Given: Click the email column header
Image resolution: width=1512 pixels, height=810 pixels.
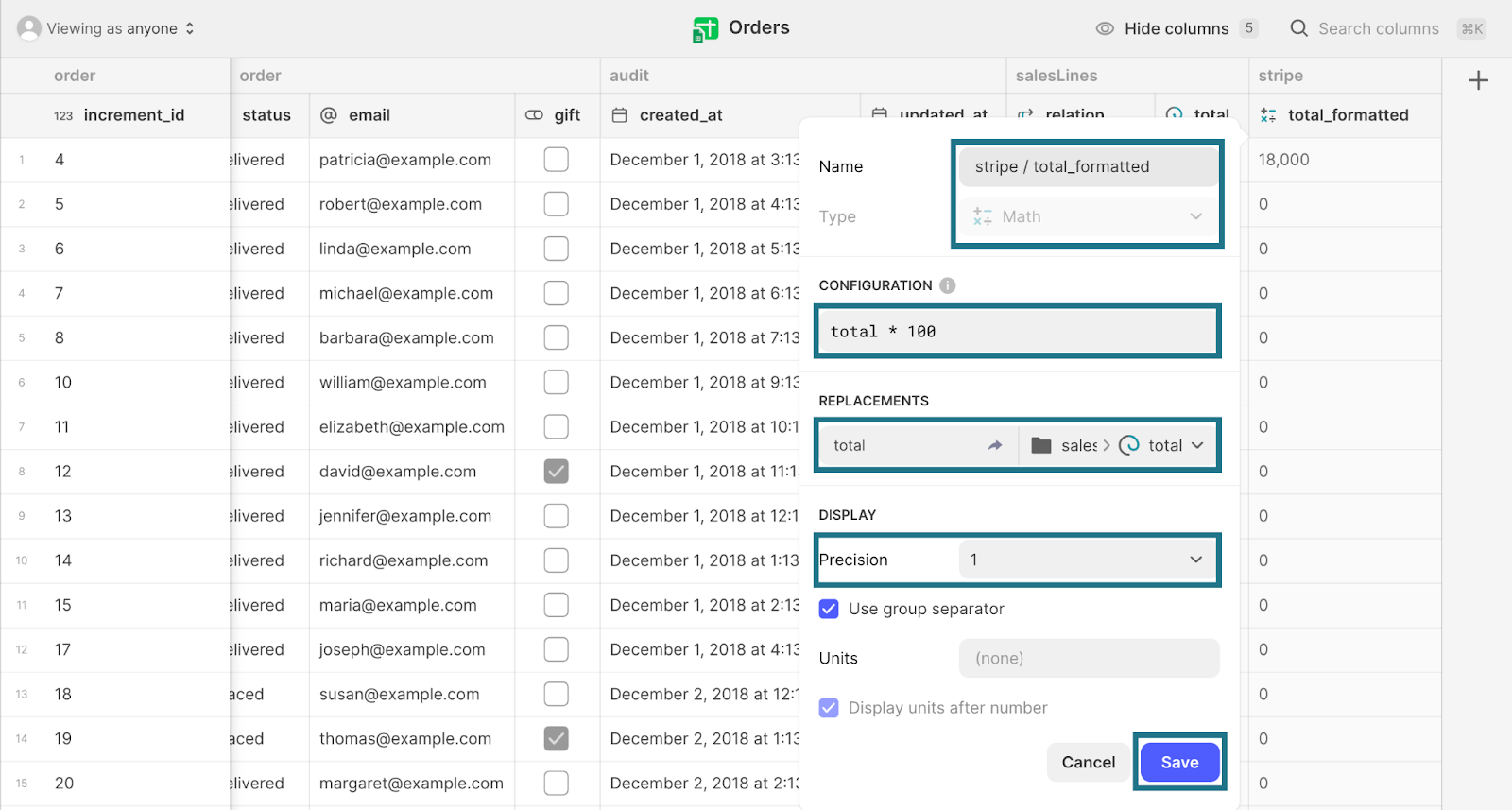Looking at the screenshot, I should point(412,115).
